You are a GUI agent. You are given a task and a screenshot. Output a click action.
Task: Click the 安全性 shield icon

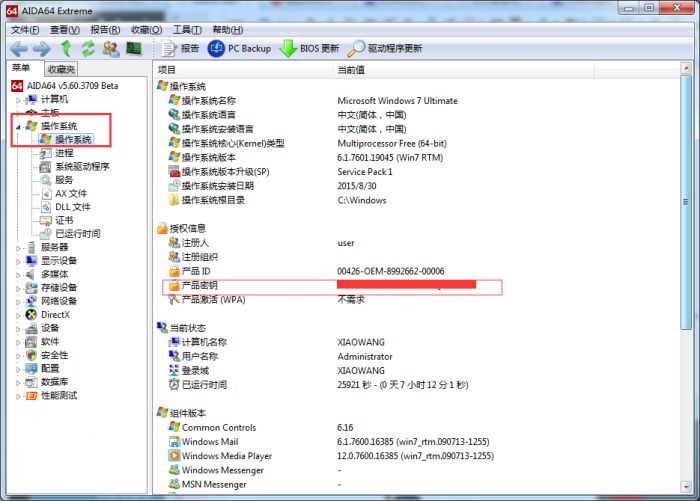click(31, 355)
